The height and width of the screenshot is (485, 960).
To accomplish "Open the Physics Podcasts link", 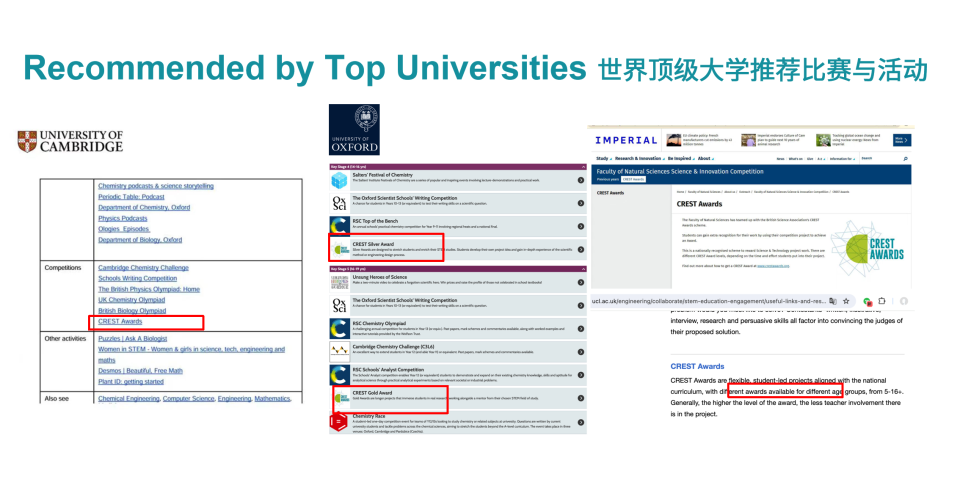I will point(122,218).
